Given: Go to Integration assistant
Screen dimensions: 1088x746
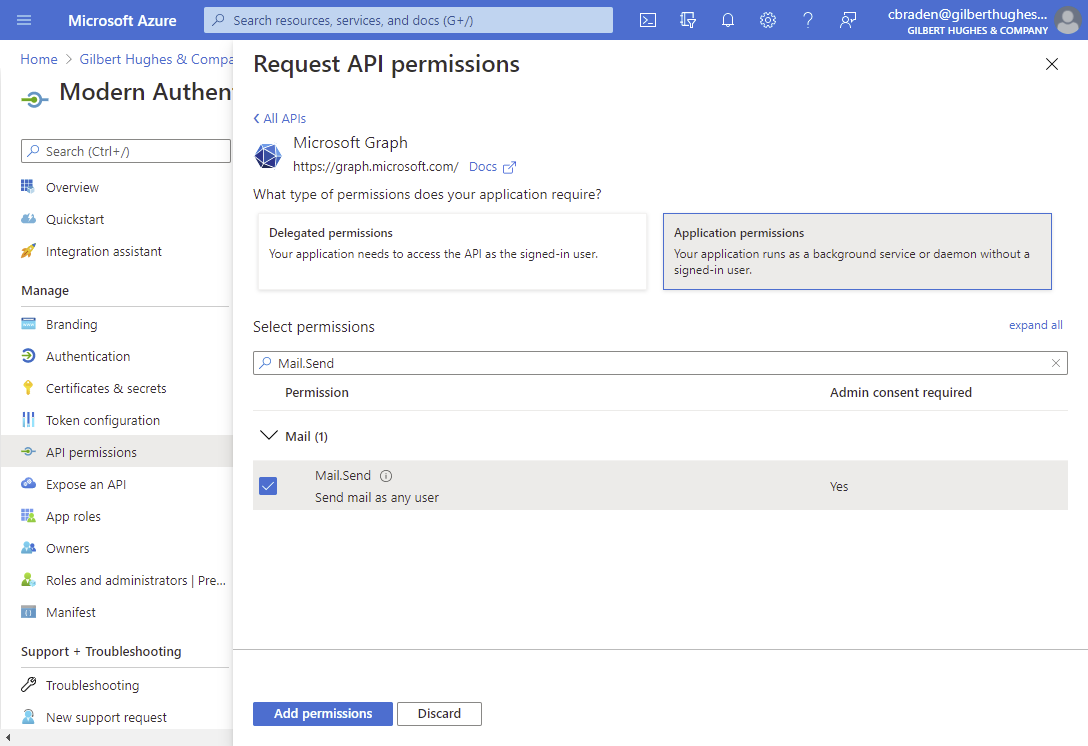Looking at the screenshot, I should pos(103,251).
